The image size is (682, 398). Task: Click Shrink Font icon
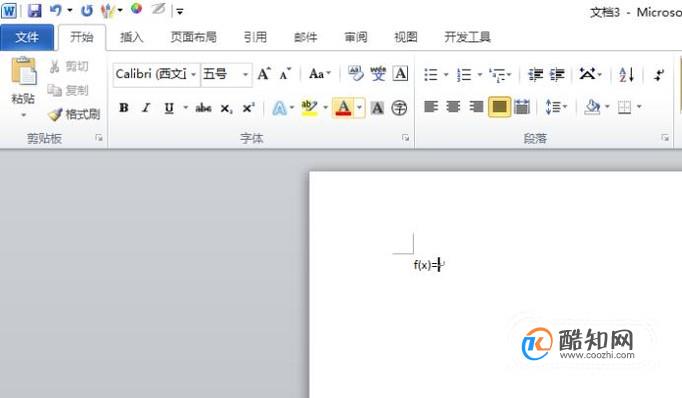click(x=285, y=74)
